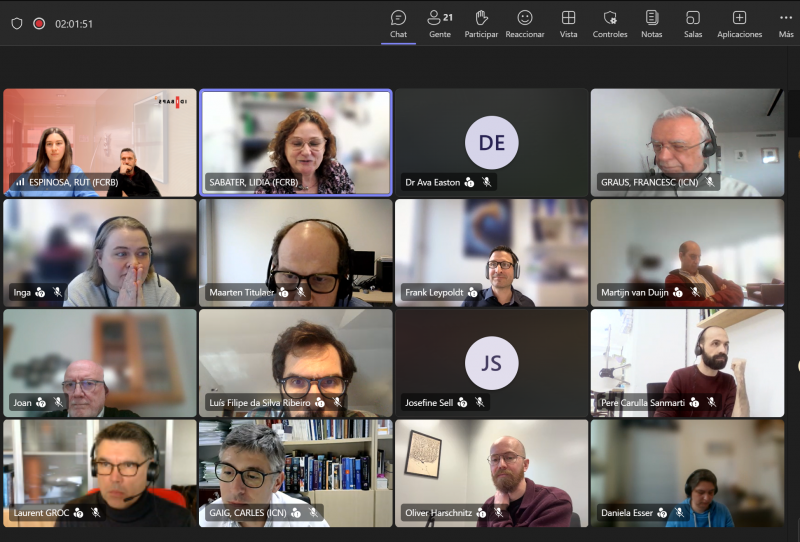
Task: Click Martijn van Duijn muted mic icon
Action: 695,292
